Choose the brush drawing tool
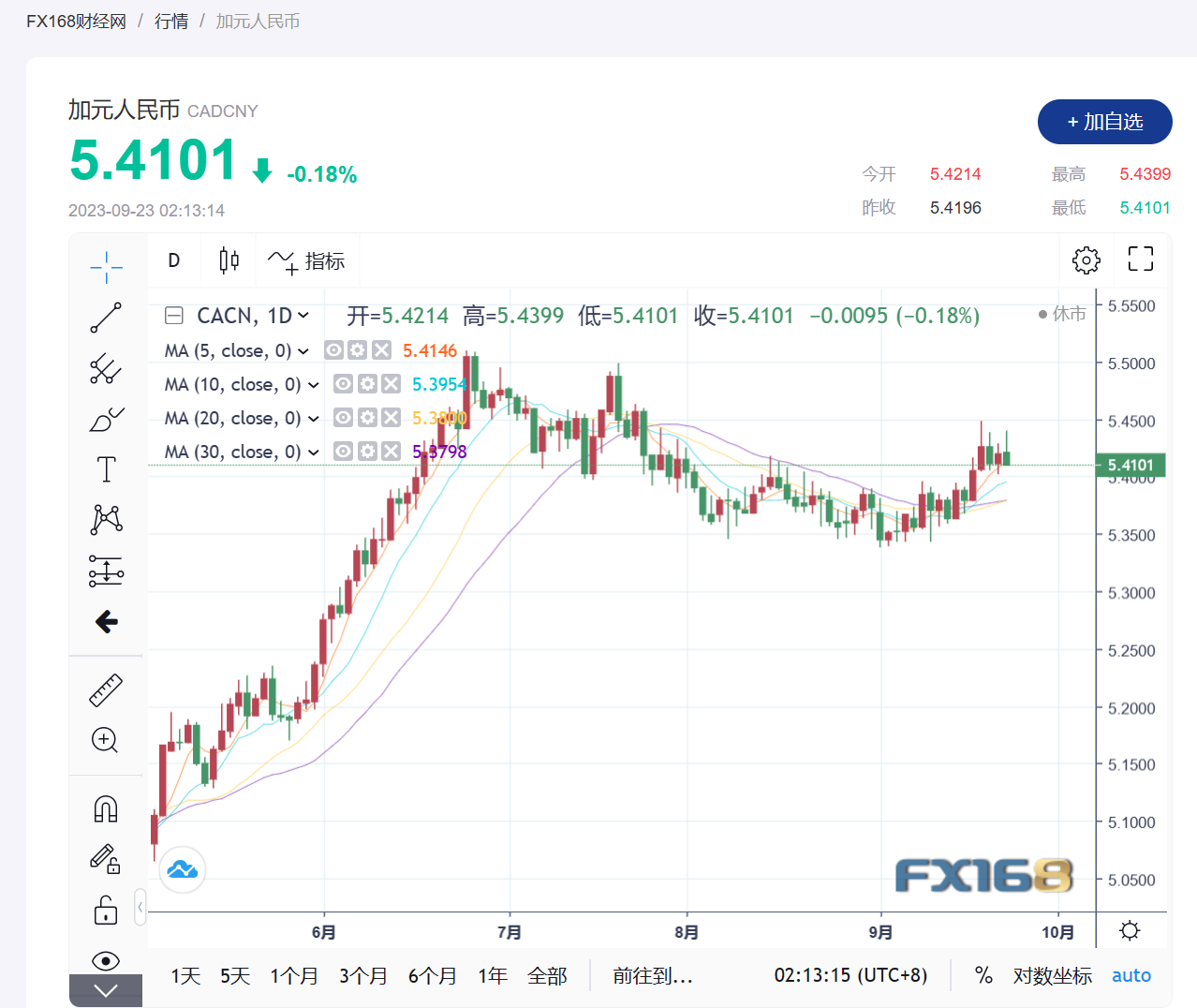Viewport: 1197px width, 1008px height. (106, 419)
